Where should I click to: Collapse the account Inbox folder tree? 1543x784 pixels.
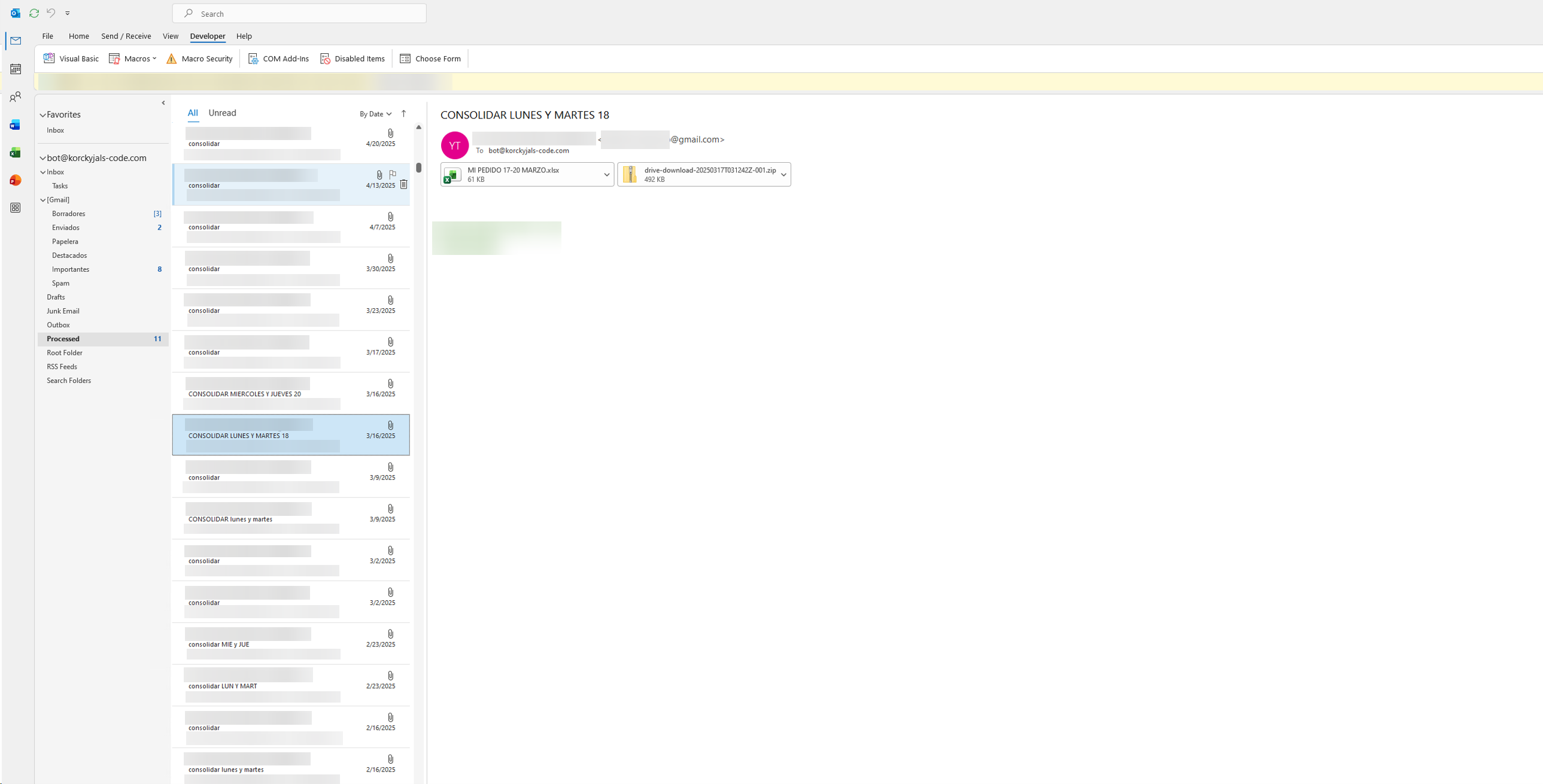point(43,172)
